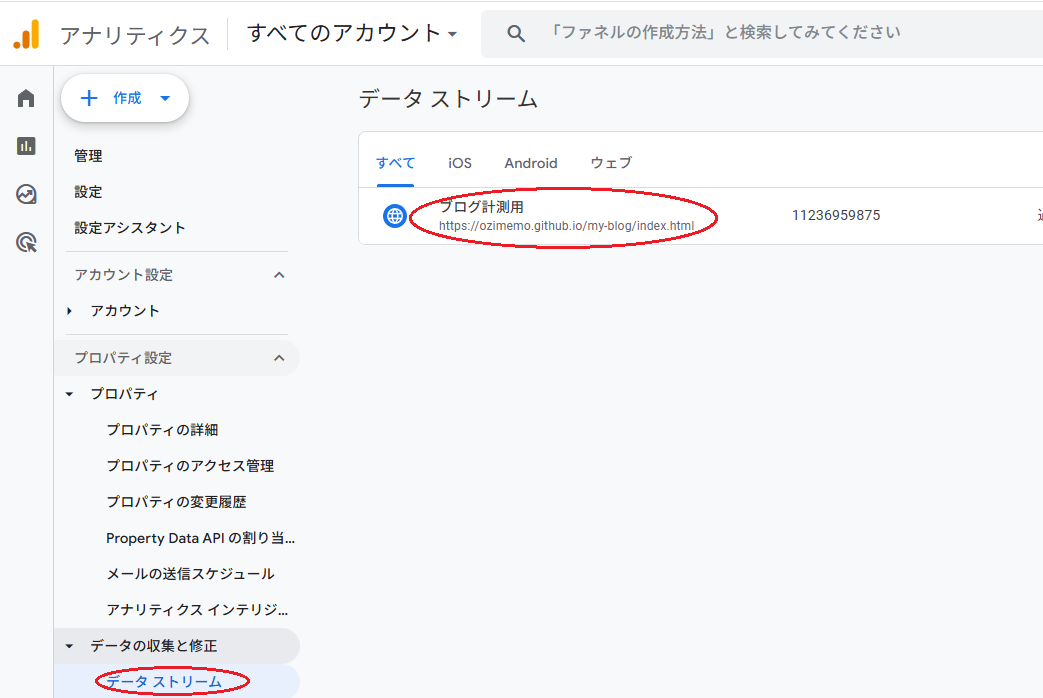Image resolution: width=1043 pixels, height=698 pixels.
Task: Click the stream ID 11236959875
Action: click(x=835, y=215)
